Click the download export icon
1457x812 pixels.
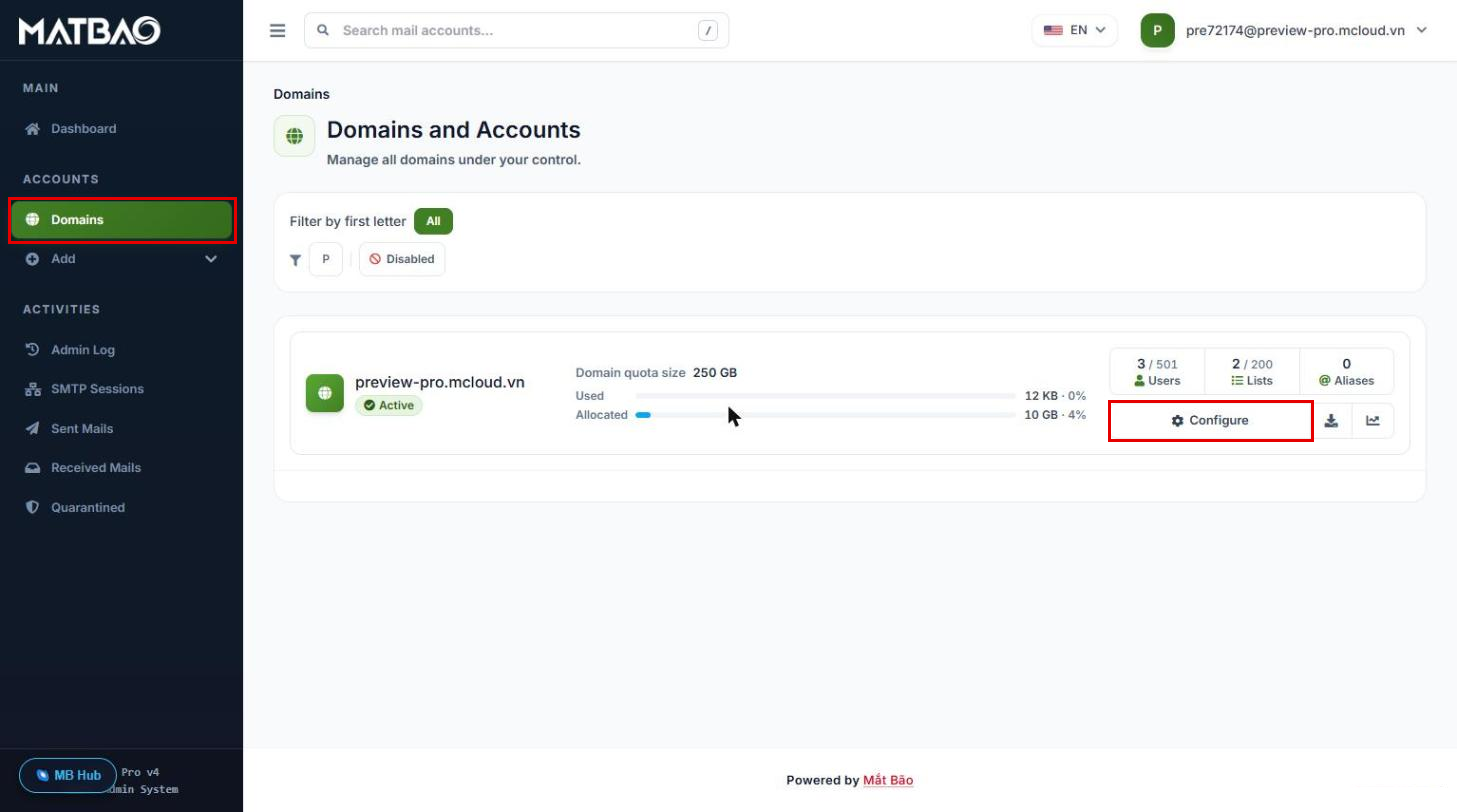pyautogui.click(x=1331, y=421)
